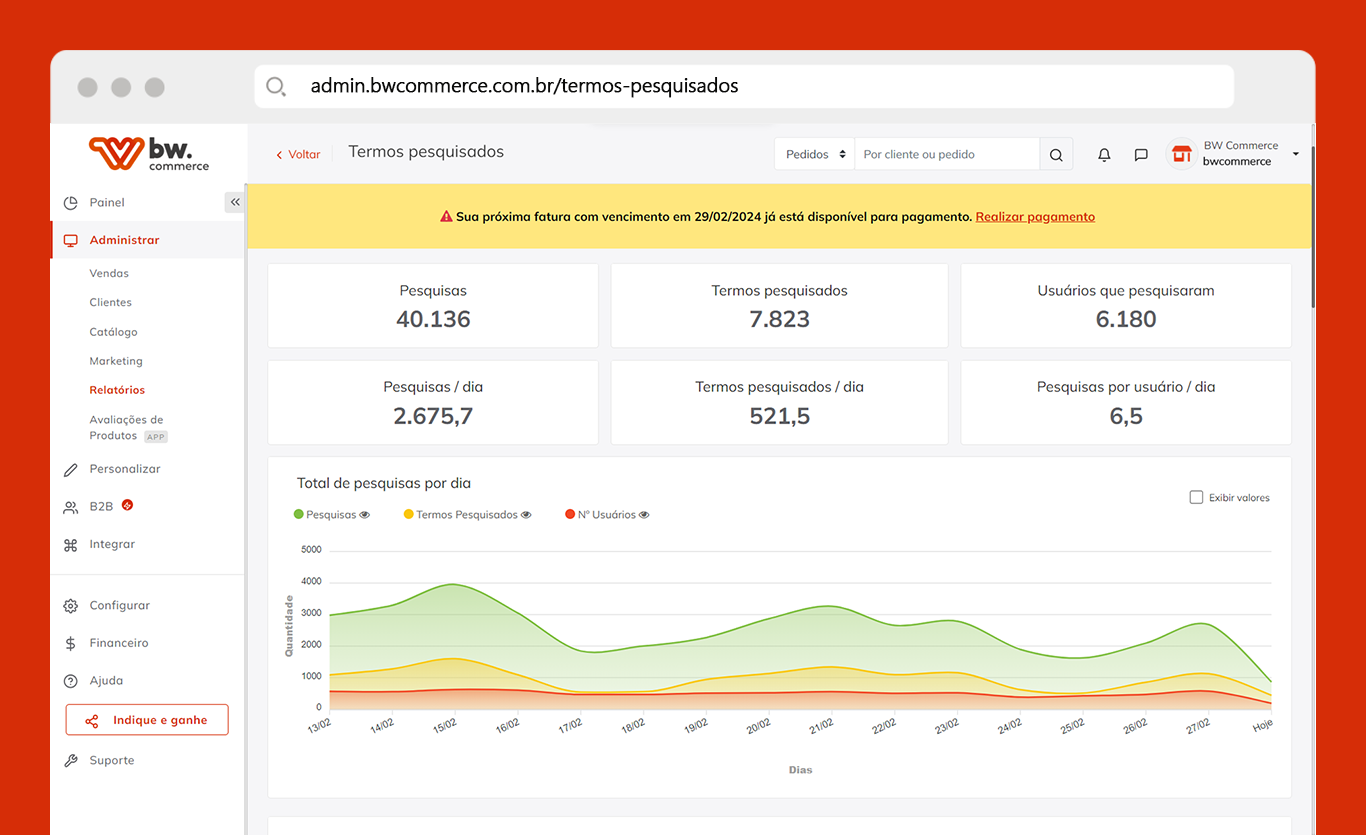Click the red Nº Usuários legend dot
The width and height of the screenshot is (1366, 835).
tap(570, 514)
